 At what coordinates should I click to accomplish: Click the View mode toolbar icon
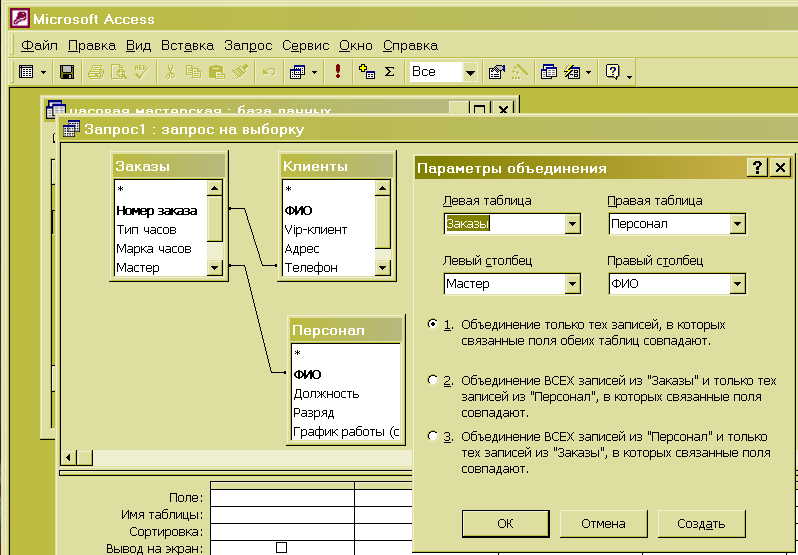26,72
